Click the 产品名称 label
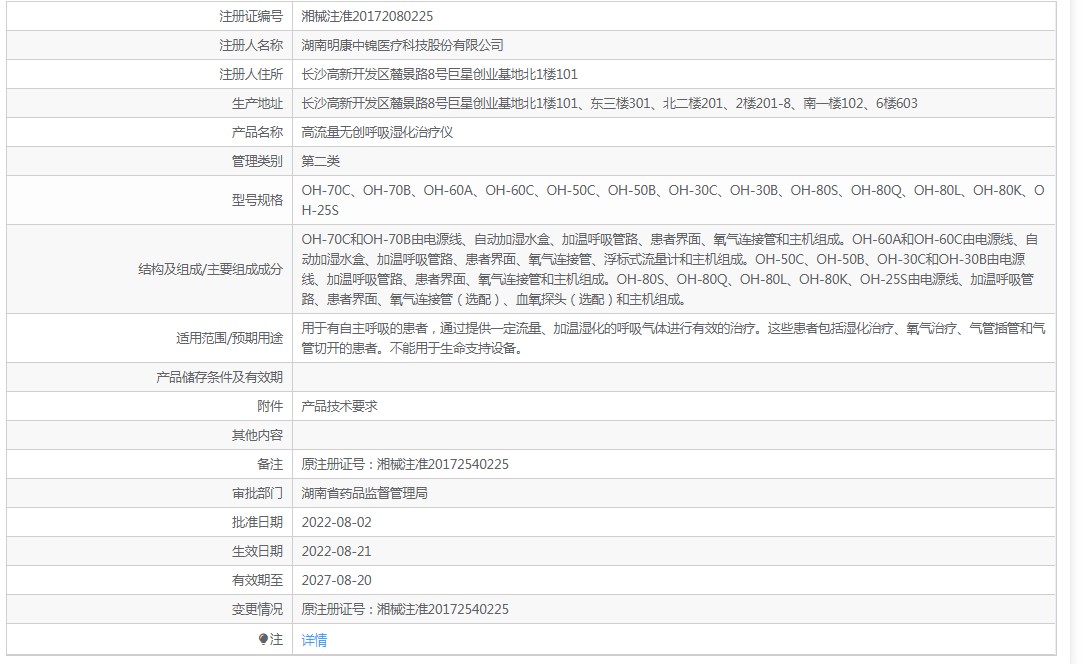Viewport: 1087px width, 664px height. point(257,132)
